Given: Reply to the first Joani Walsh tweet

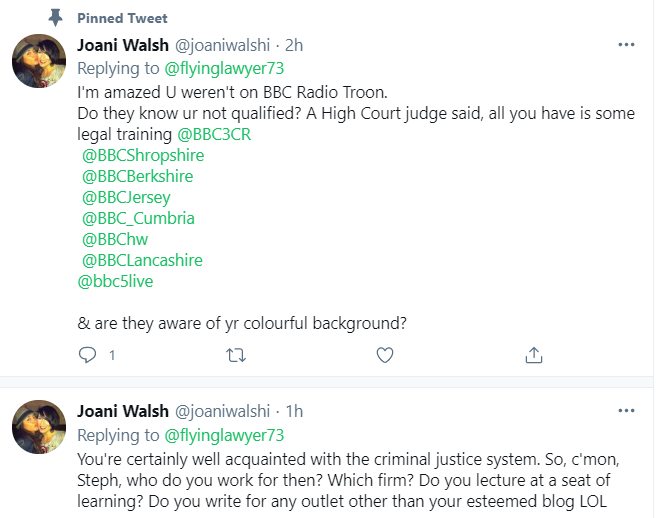Looking at the screenshot, I should click(87, 355).
